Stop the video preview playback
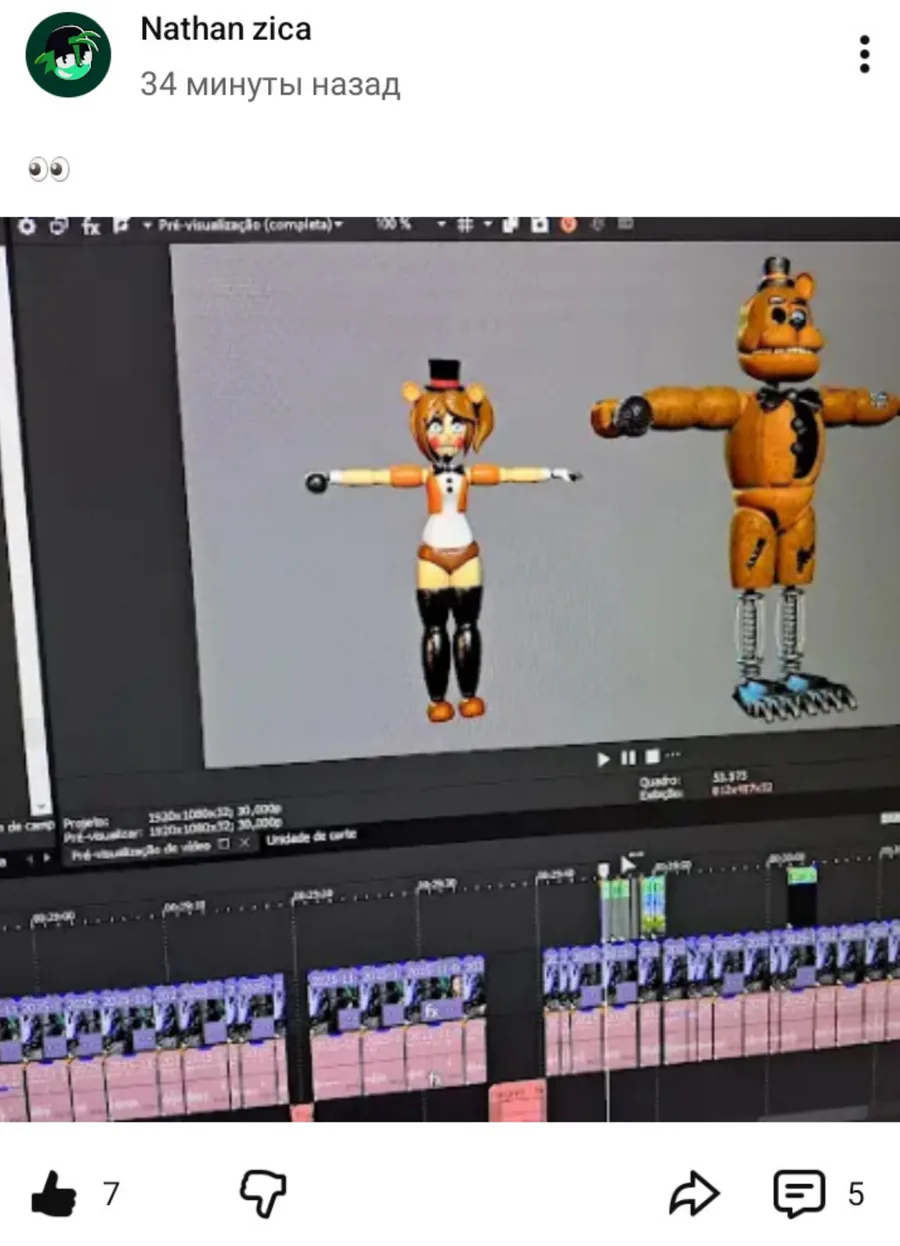Image resolution: width=900 pixels, height=1246 pixels. click(x=652, y=757)
